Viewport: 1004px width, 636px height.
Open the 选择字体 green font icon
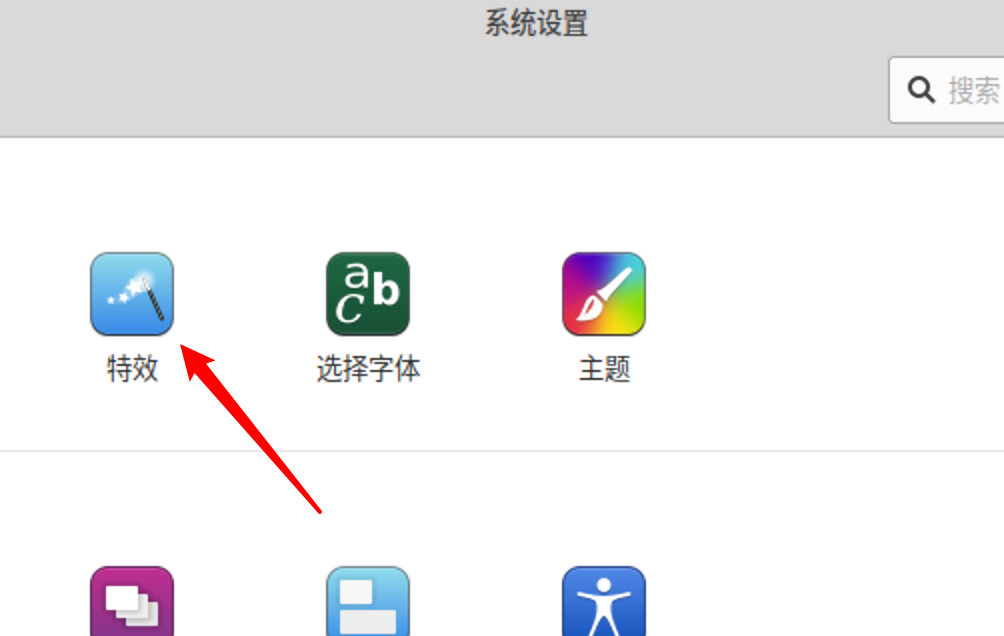[x=368, y=294]
